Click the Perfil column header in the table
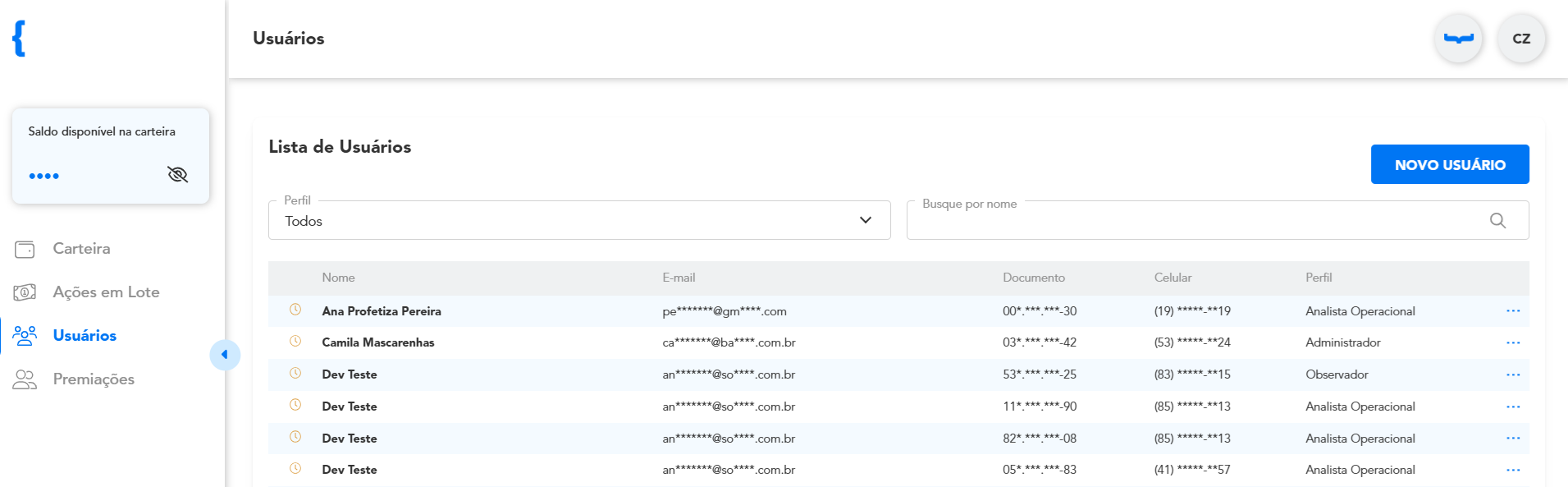Screen dimensions: 1568x487 click(x=1319, y=278)
